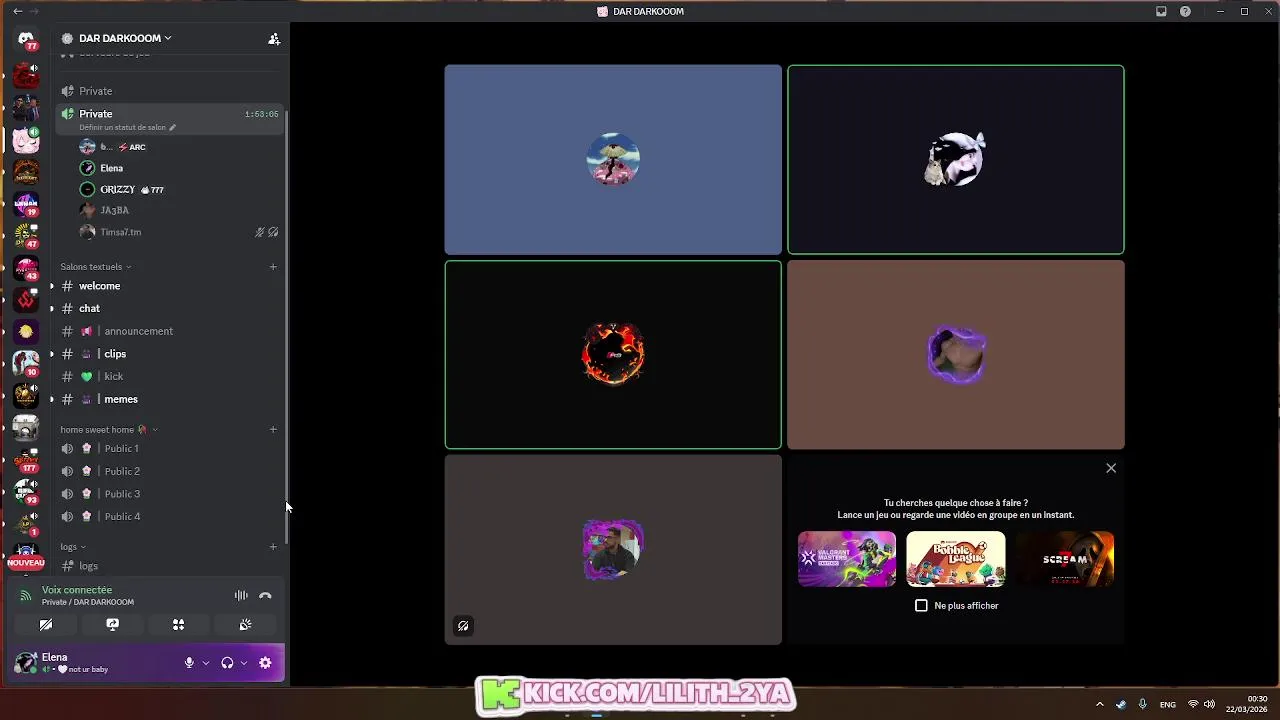Launch the Valorant Masters activity card
1280x720 pixels.
(847, 559)
